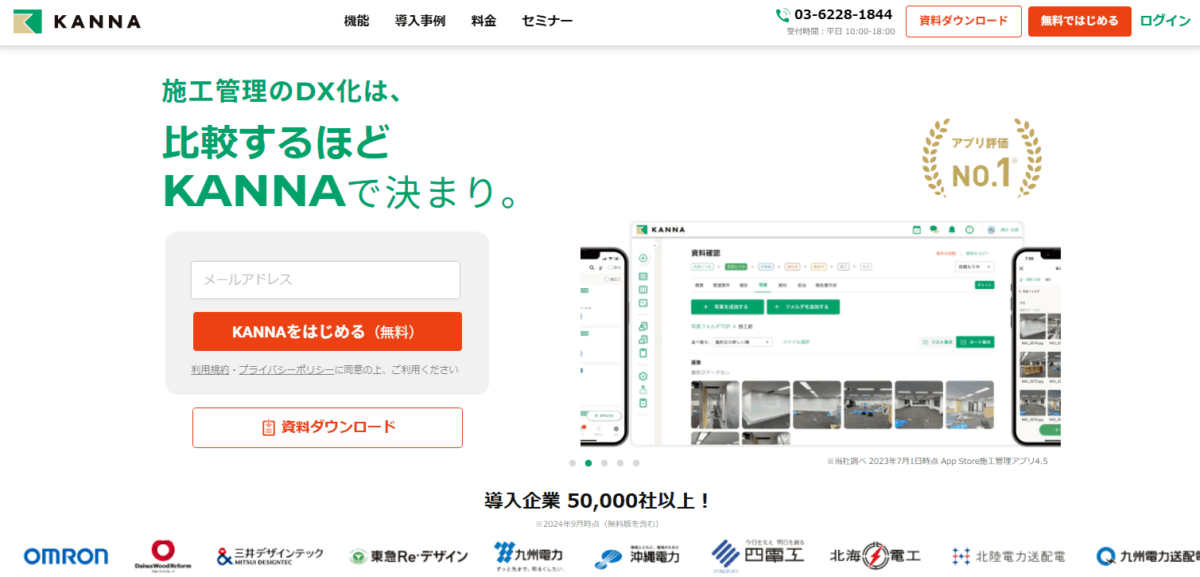Go to the 料金 page
The width and height of the screenshot is (1200, 577).
coord(484,21)
